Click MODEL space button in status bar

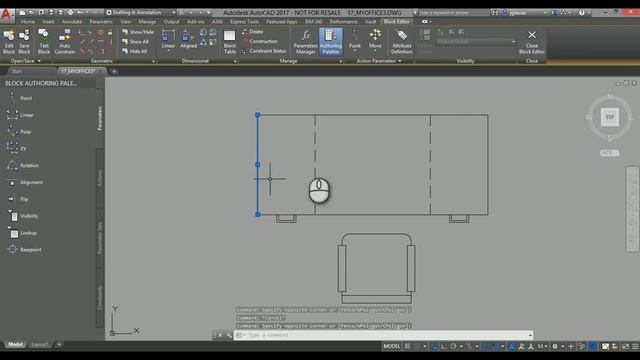(x=392, y=346)
